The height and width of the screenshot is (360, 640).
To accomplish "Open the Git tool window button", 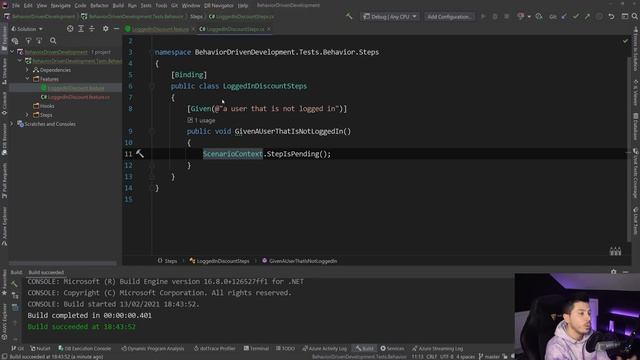I will (x=17, y=349).
